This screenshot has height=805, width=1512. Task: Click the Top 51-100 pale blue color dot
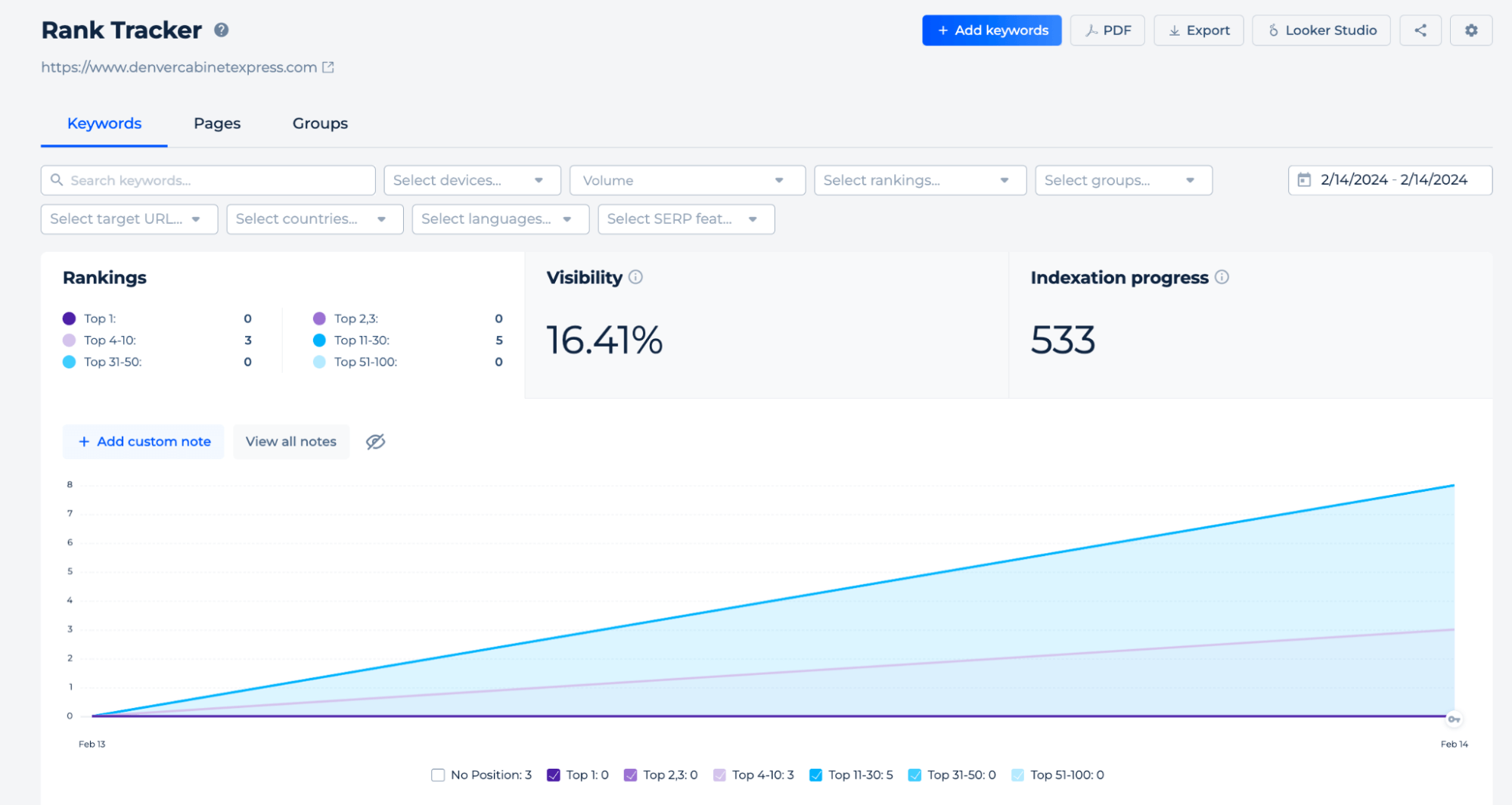pyautogui.click(x=319, y=362)
